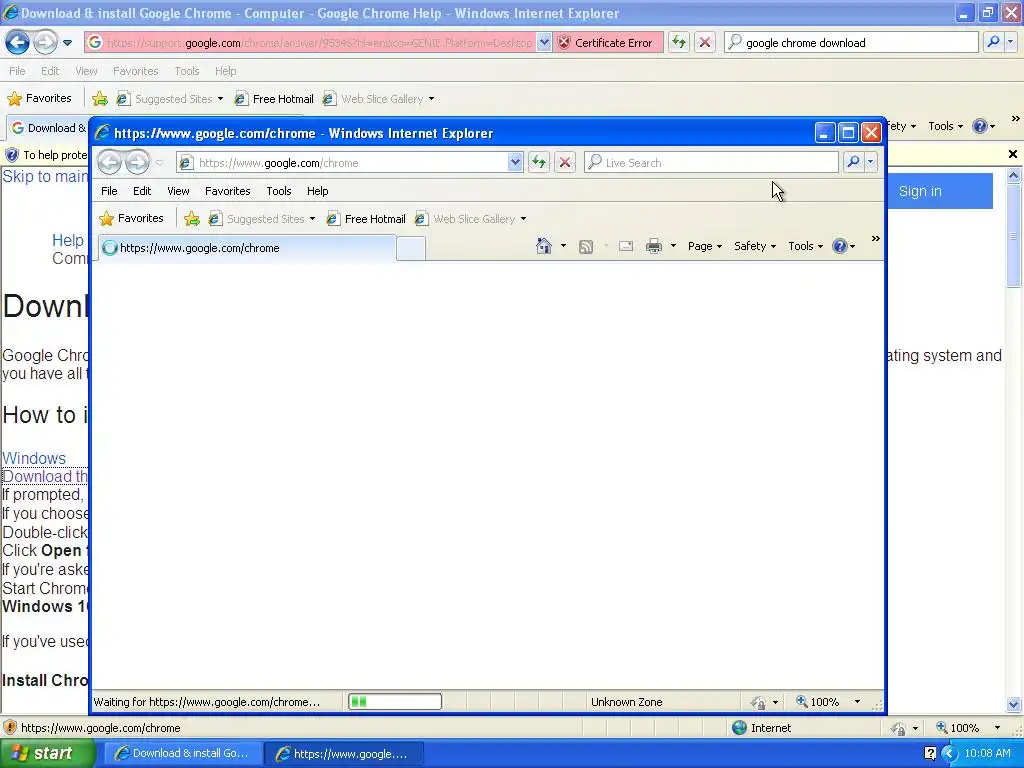This screenshot has width=1024, height=768.
Task: Click the Internet zone globe icon in the status bar
Action: (x=739, y=728)
